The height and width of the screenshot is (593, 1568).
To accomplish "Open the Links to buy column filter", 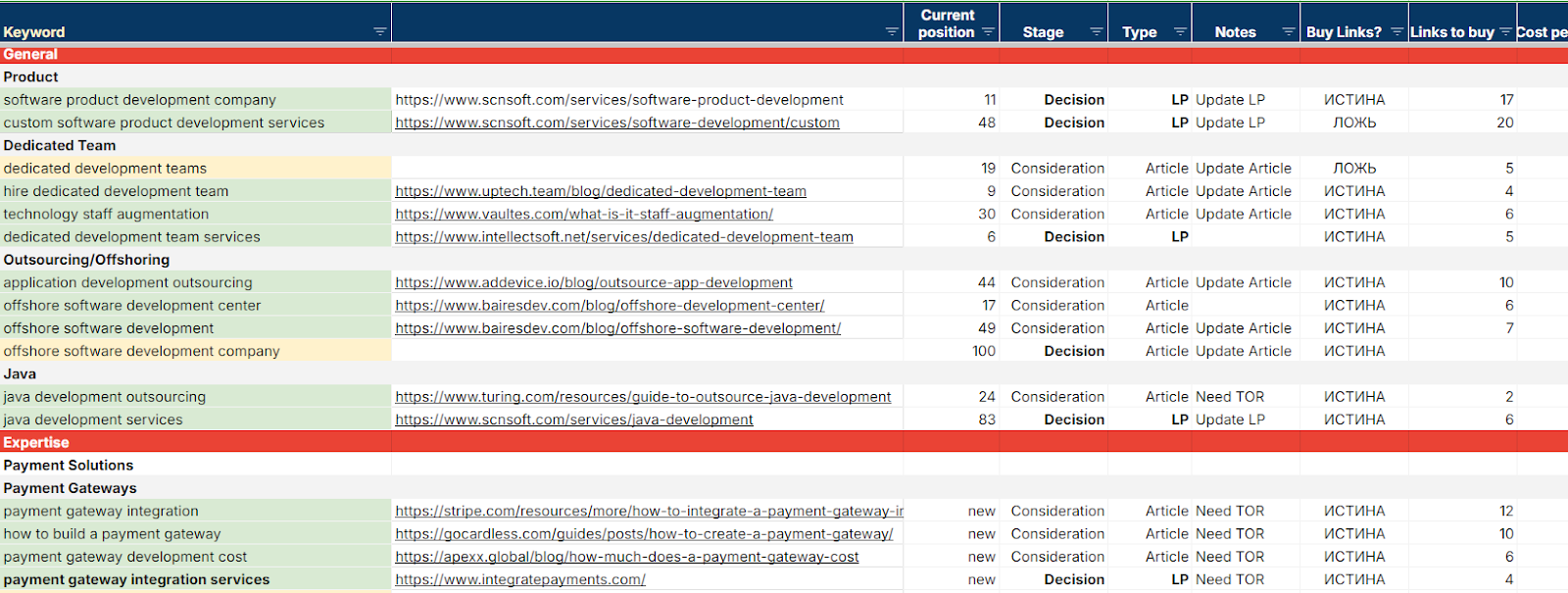I will [1505, 32].
